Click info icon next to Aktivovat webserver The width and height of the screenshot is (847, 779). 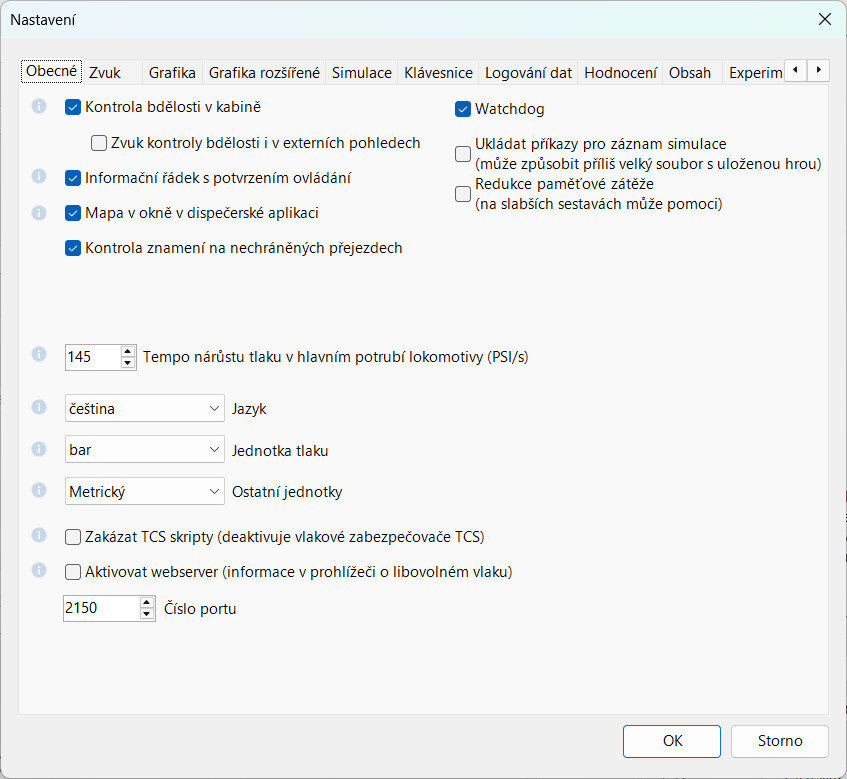(x=39, y=571)
